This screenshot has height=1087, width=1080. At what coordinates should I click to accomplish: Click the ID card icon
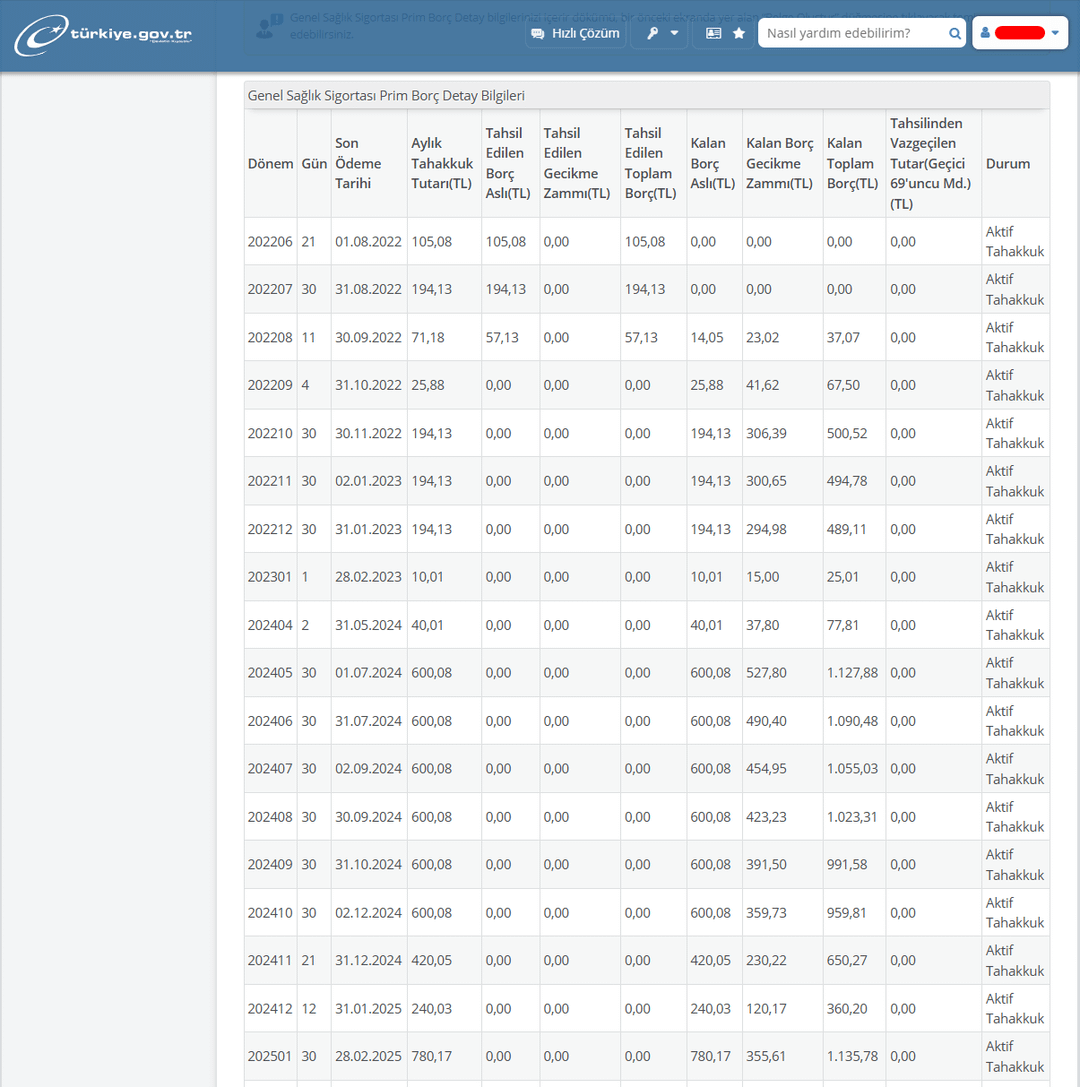point(713,33)
